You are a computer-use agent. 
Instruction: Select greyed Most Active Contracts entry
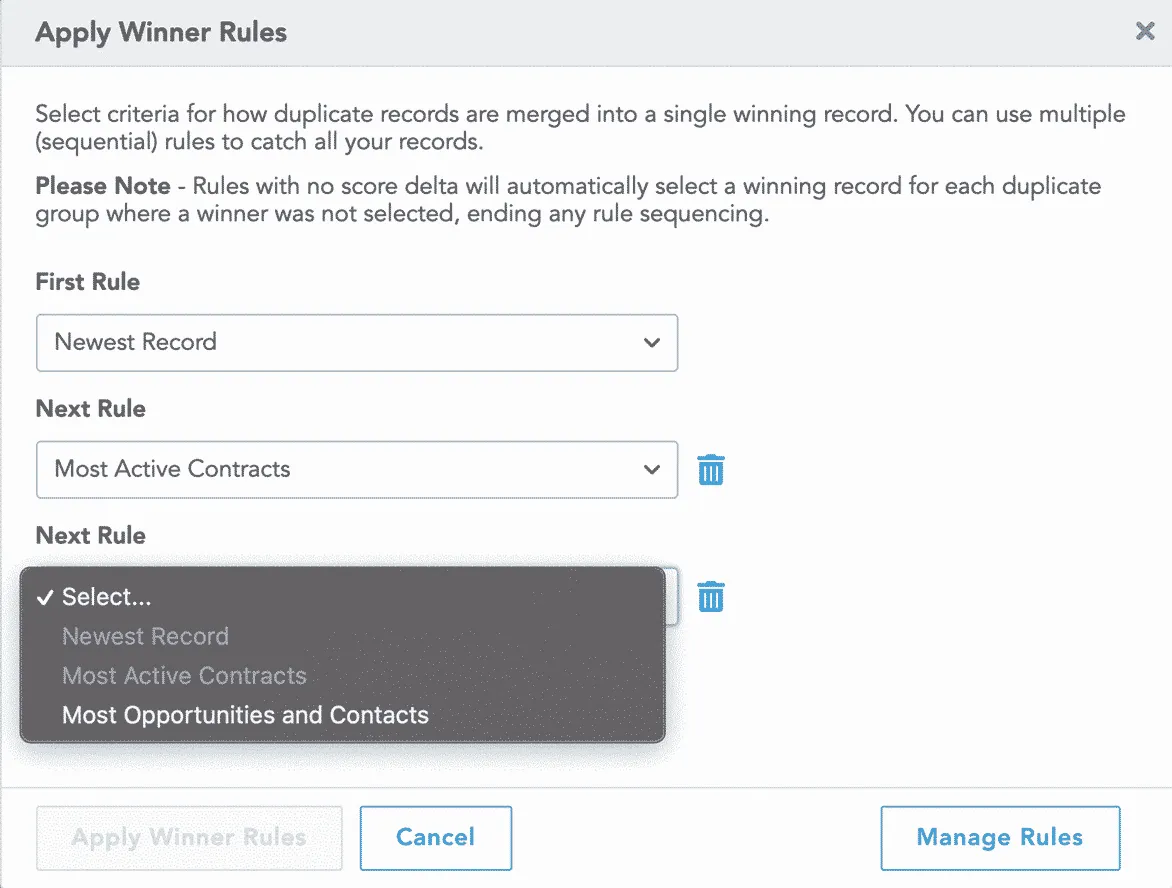tap(185, 676)
